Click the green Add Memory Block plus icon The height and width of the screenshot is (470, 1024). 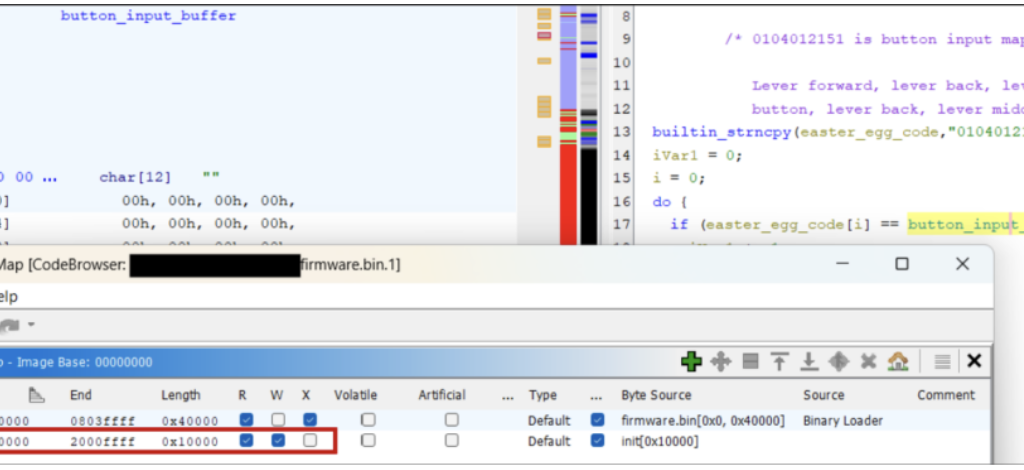click(691, 361)
